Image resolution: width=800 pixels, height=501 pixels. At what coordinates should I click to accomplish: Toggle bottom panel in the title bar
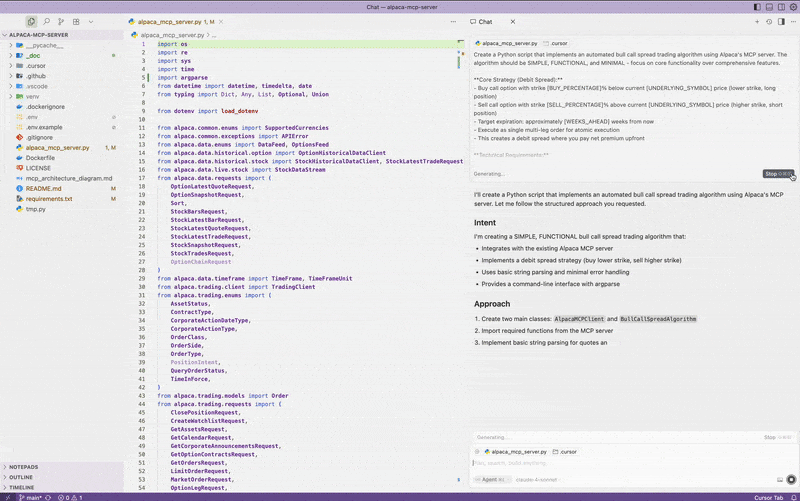769,7
